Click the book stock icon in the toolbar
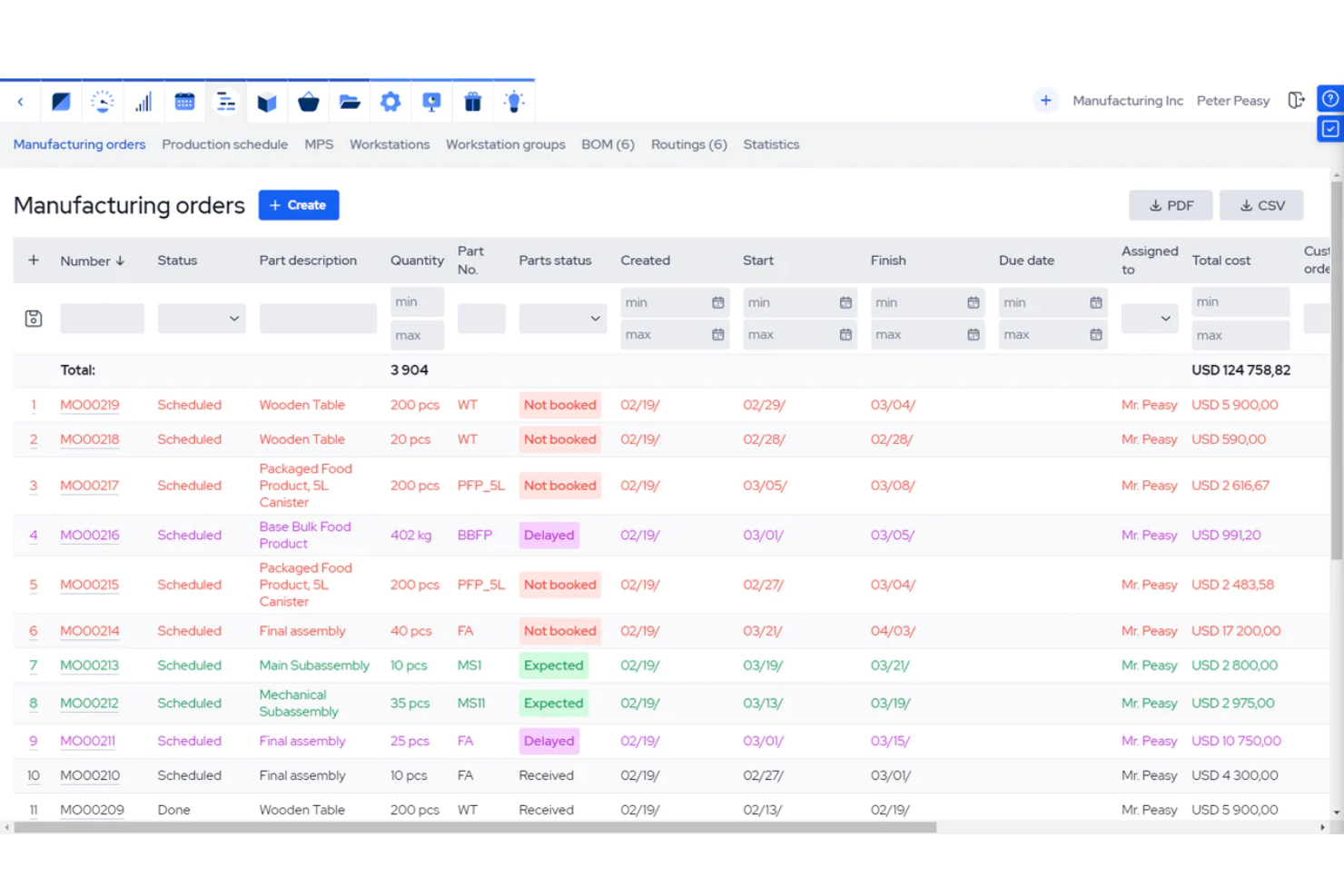 [x=267, y=101]
